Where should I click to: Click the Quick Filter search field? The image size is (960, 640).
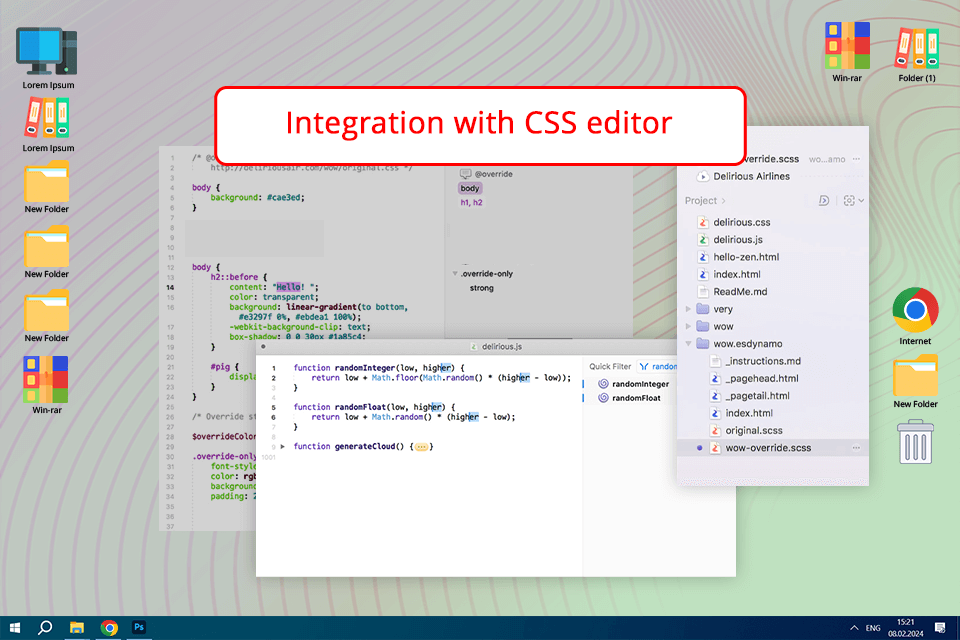coord(658,366)
